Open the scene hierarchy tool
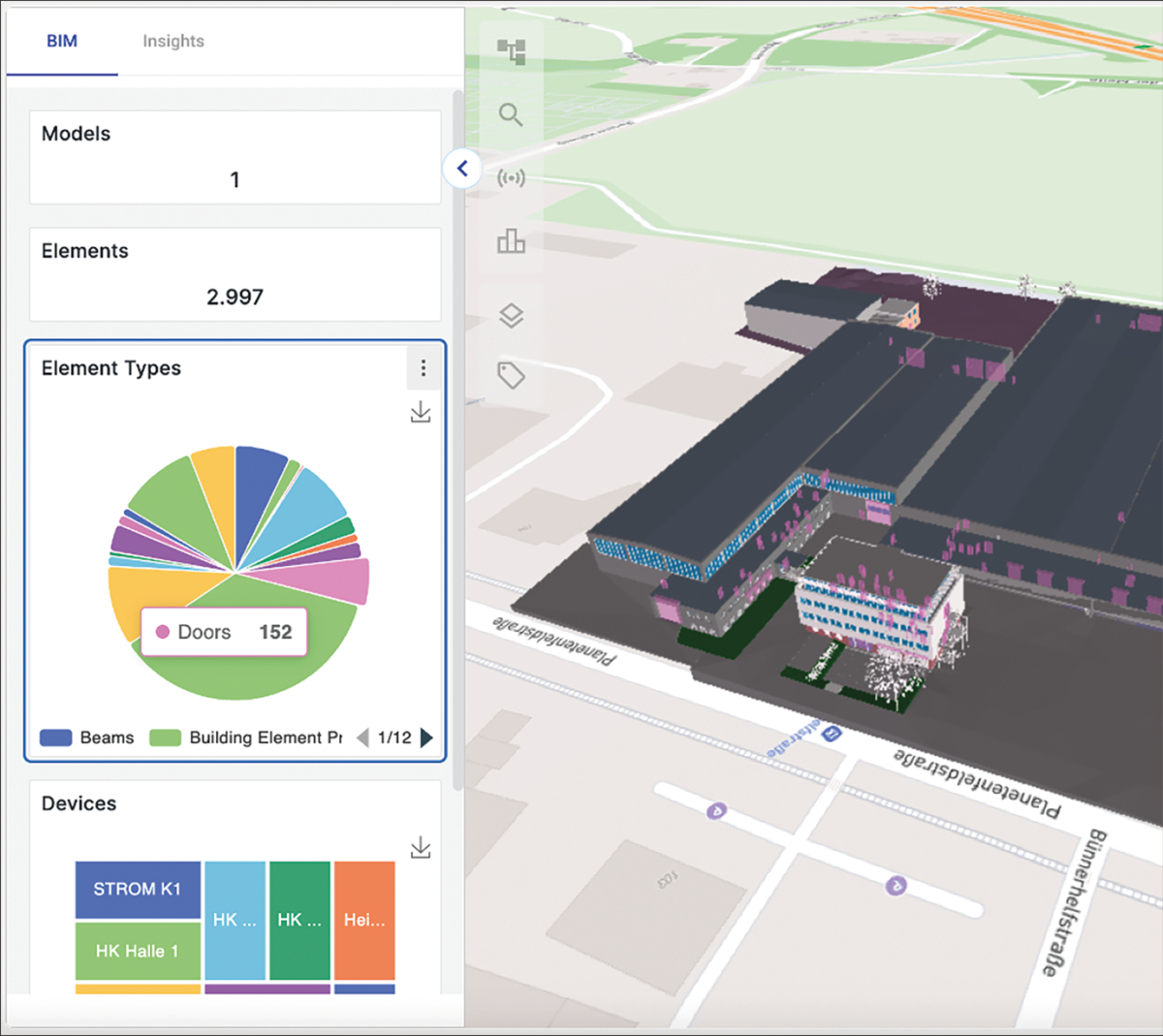1163x1036 pixels. (x=511, y=51)
